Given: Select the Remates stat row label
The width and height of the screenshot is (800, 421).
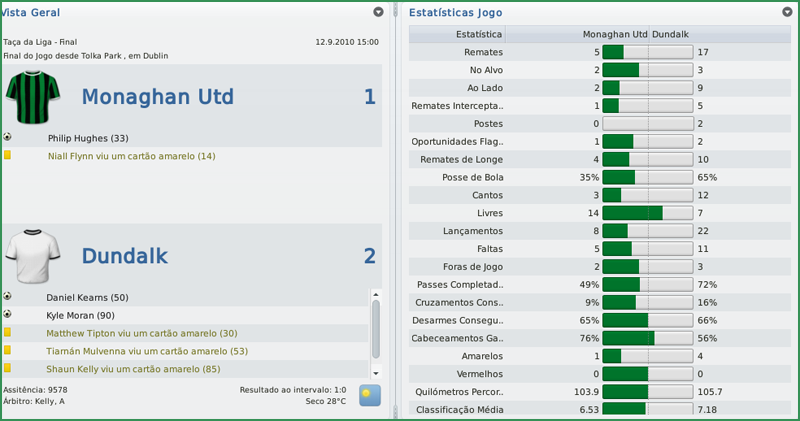Looking at the screenshot, I should (x=485, y=52).
